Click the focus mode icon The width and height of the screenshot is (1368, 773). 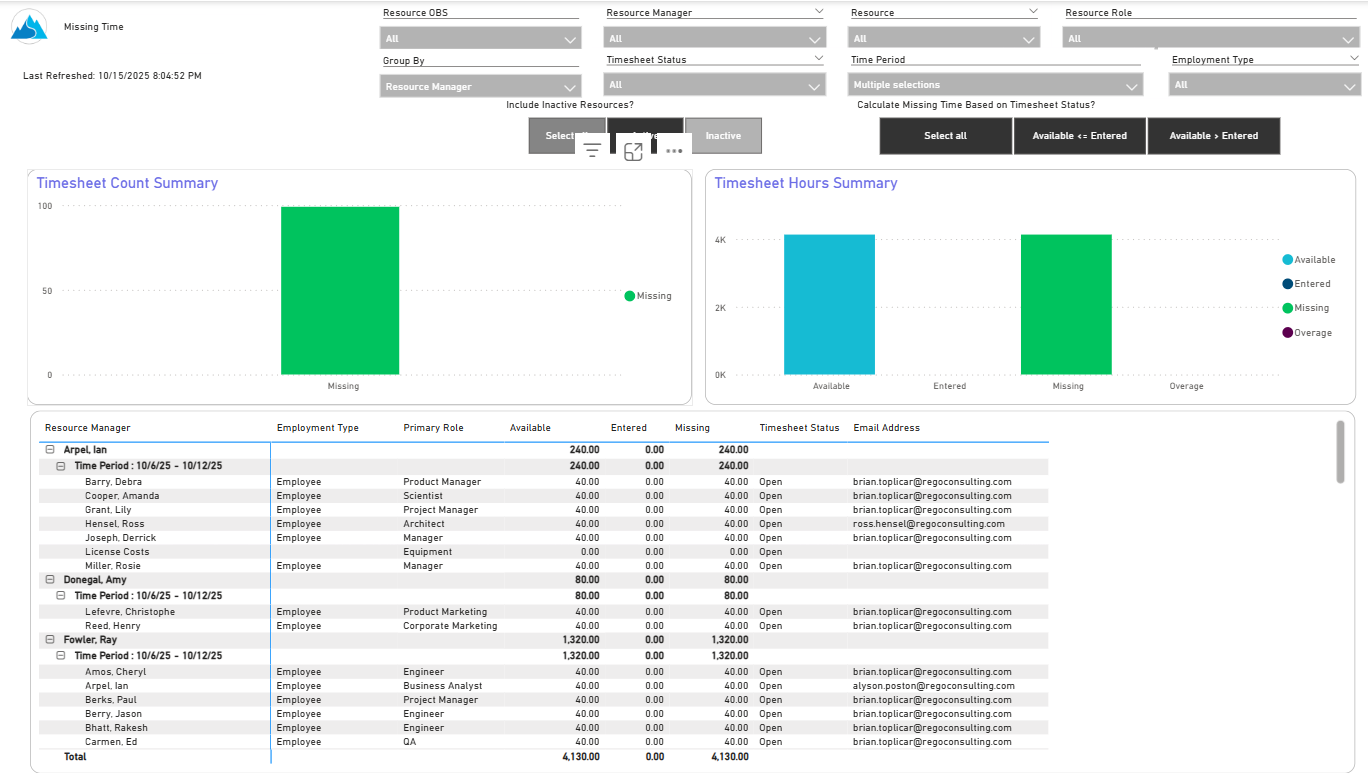(x=633, y=151)
